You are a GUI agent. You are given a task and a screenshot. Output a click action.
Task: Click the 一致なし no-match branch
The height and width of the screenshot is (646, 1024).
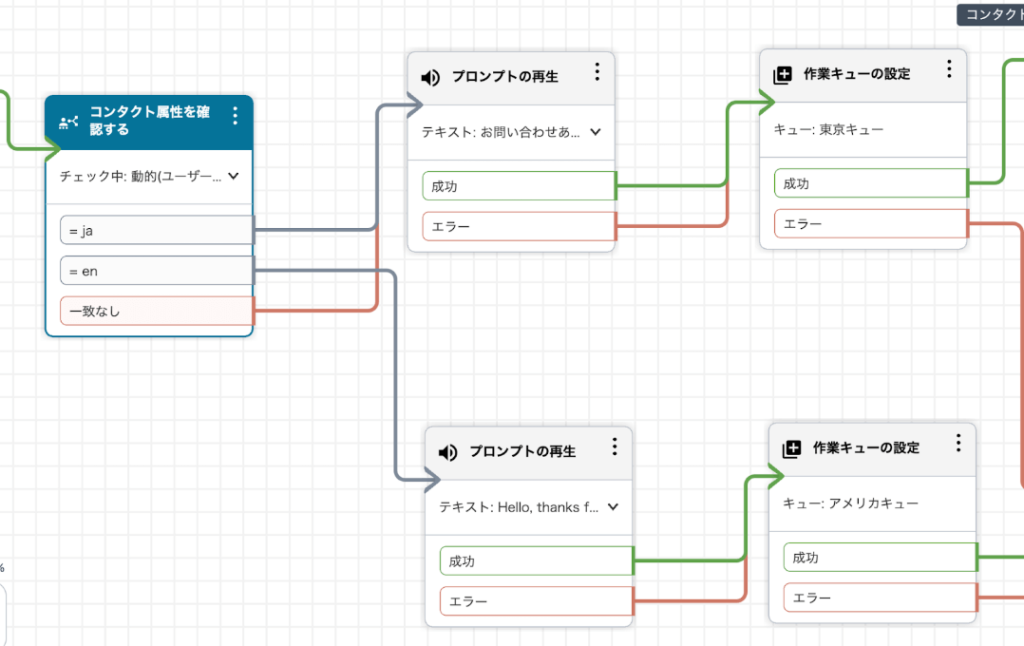(x=156, y=311)
